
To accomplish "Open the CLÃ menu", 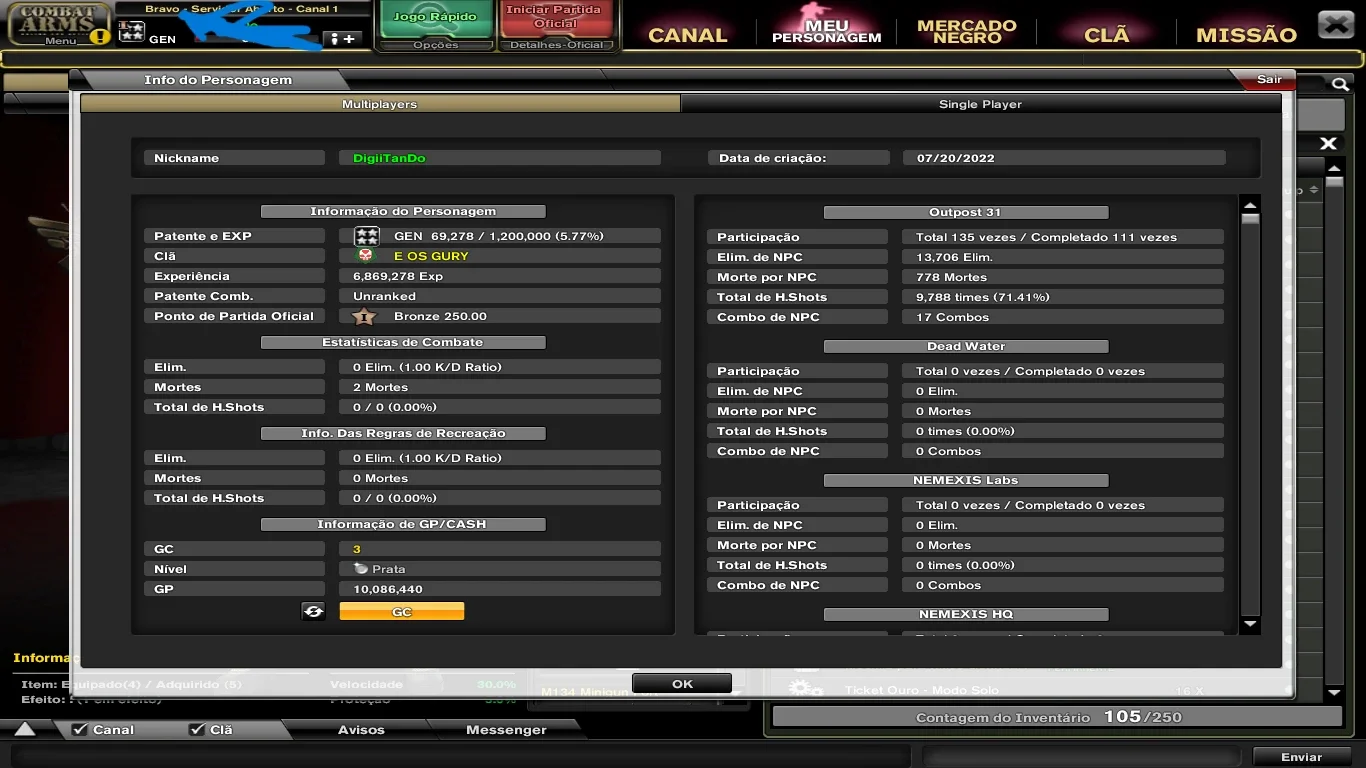I will [1107, 35].
